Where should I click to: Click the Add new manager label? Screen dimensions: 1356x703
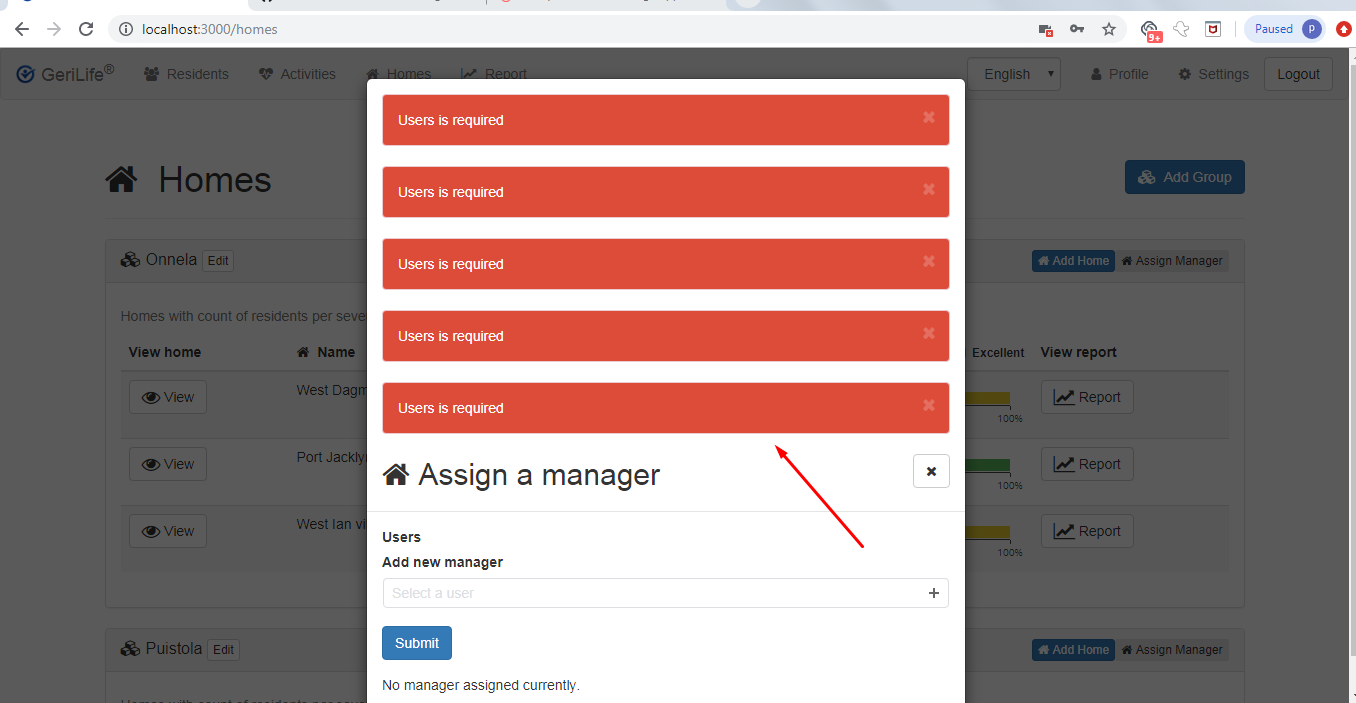pos(442,562)
